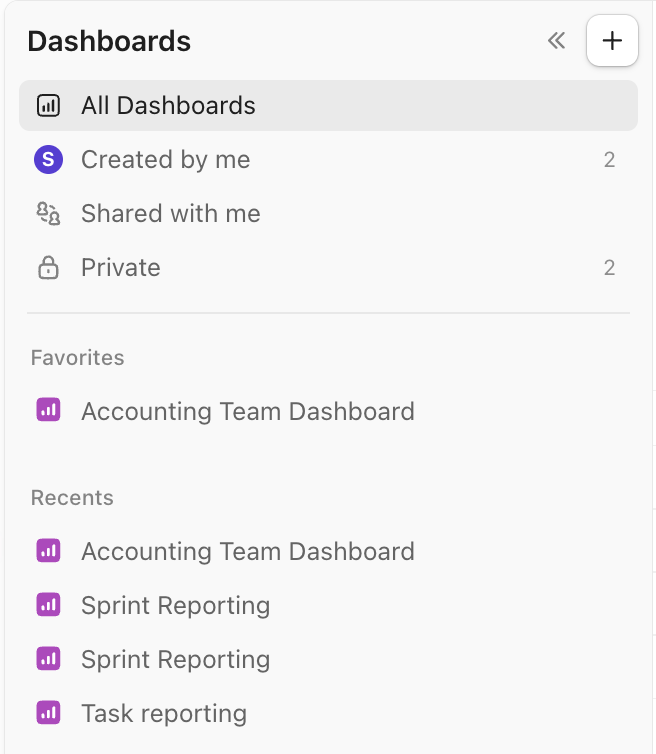Click the Favorites section header
656x754 pixels.
(78, 358)
